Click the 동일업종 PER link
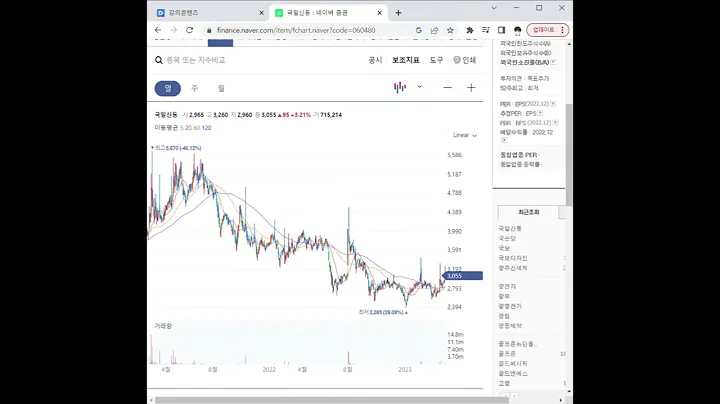Image resolution: width=720 pixels, height=404 pixels. (518, 155)
